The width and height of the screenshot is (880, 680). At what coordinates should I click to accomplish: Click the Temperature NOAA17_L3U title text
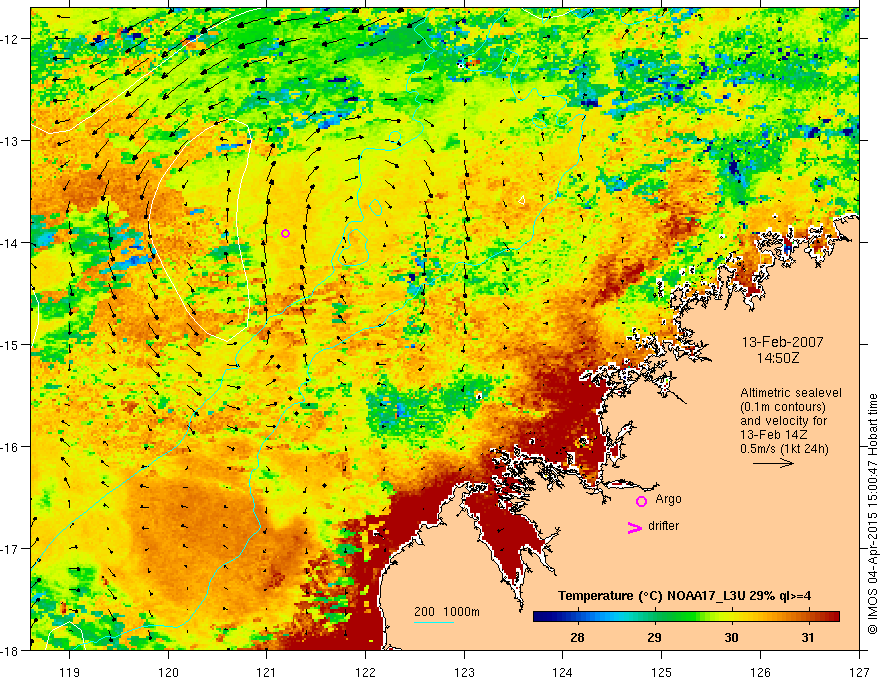[x=684, y=596]
